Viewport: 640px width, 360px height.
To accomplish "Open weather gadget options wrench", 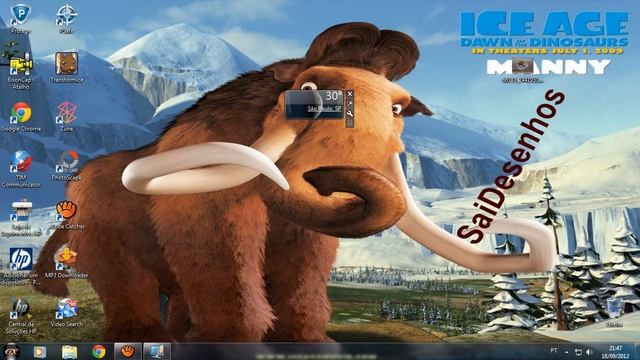I will tap(350, 113).
